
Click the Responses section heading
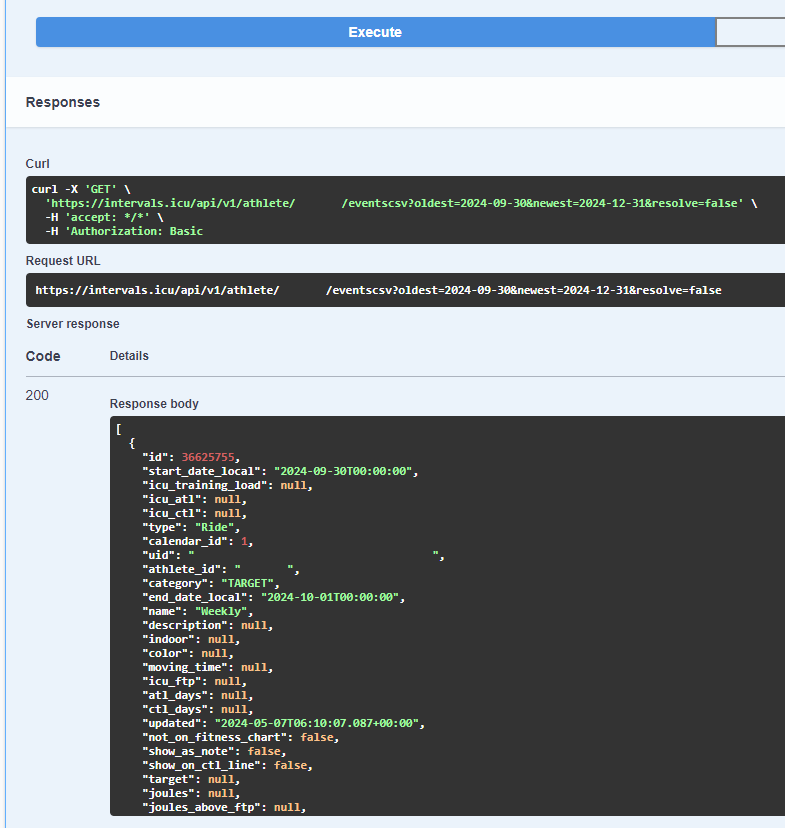pos(63,102)
